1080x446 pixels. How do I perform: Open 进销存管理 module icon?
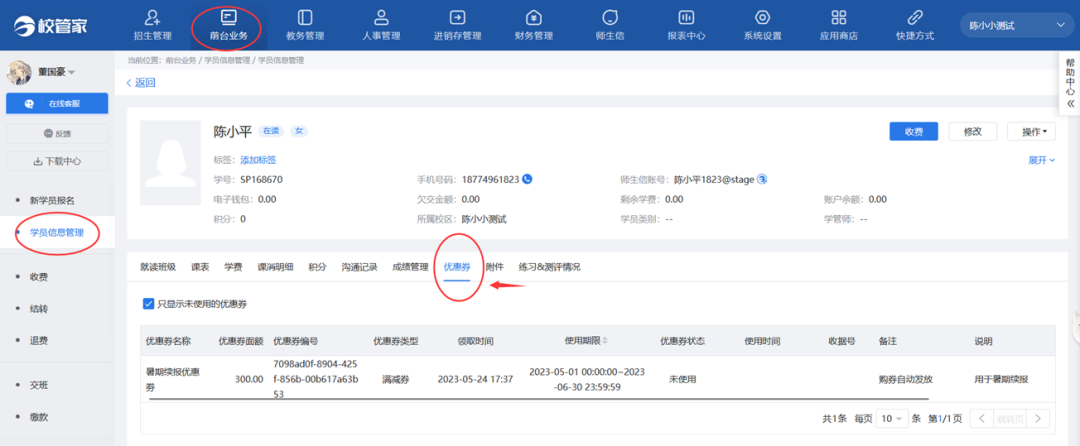(x=457, y=18)
